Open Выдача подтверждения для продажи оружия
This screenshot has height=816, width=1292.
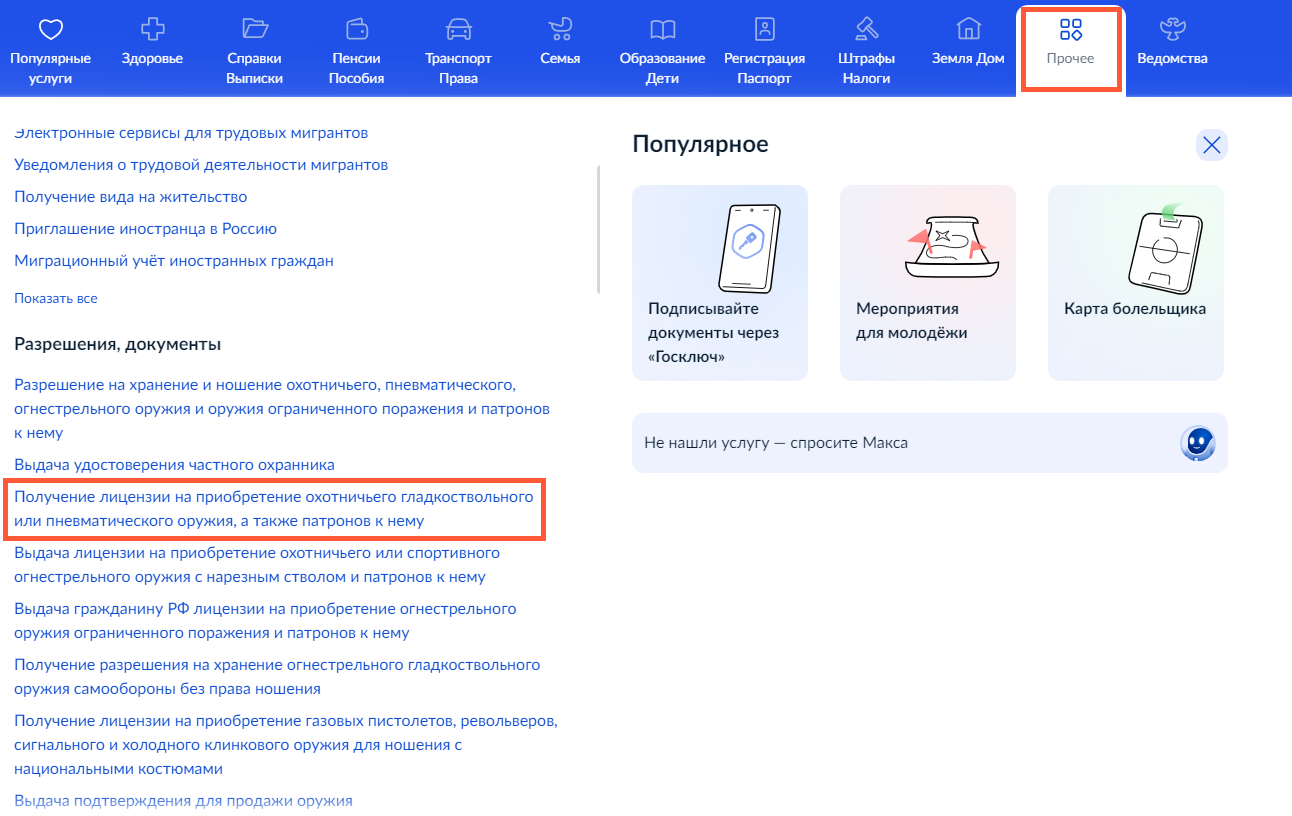(x=183, y=800)
